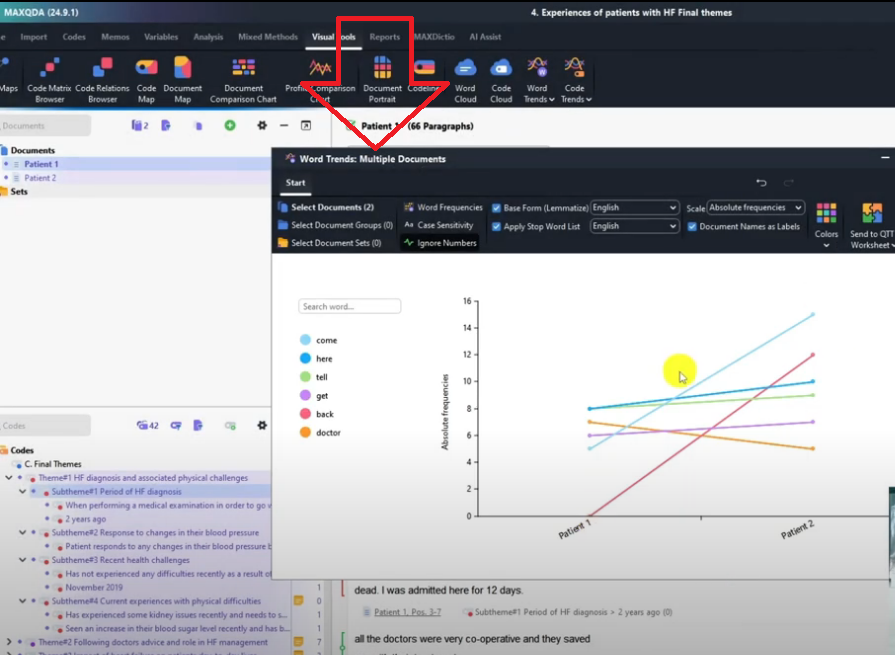
Task: Click the 'come' light blue swatch
Action: [305, 340]
